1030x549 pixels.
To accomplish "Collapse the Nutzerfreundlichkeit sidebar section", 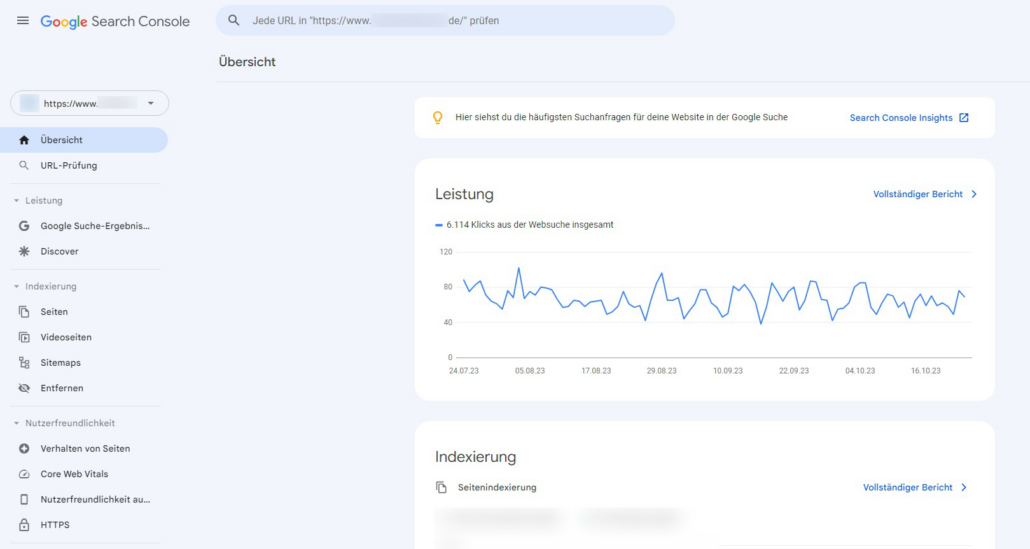I will (64, 423).
